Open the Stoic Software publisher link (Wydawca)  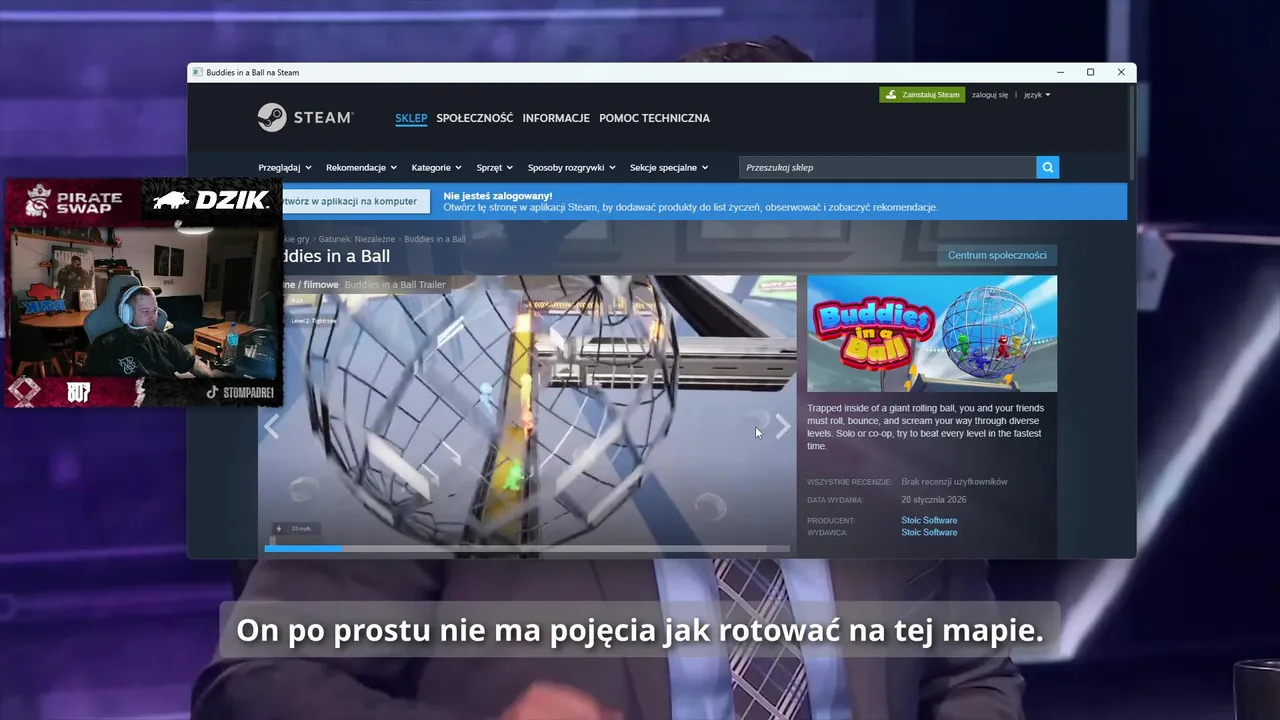pyautogui.click(x=929, y=532)
